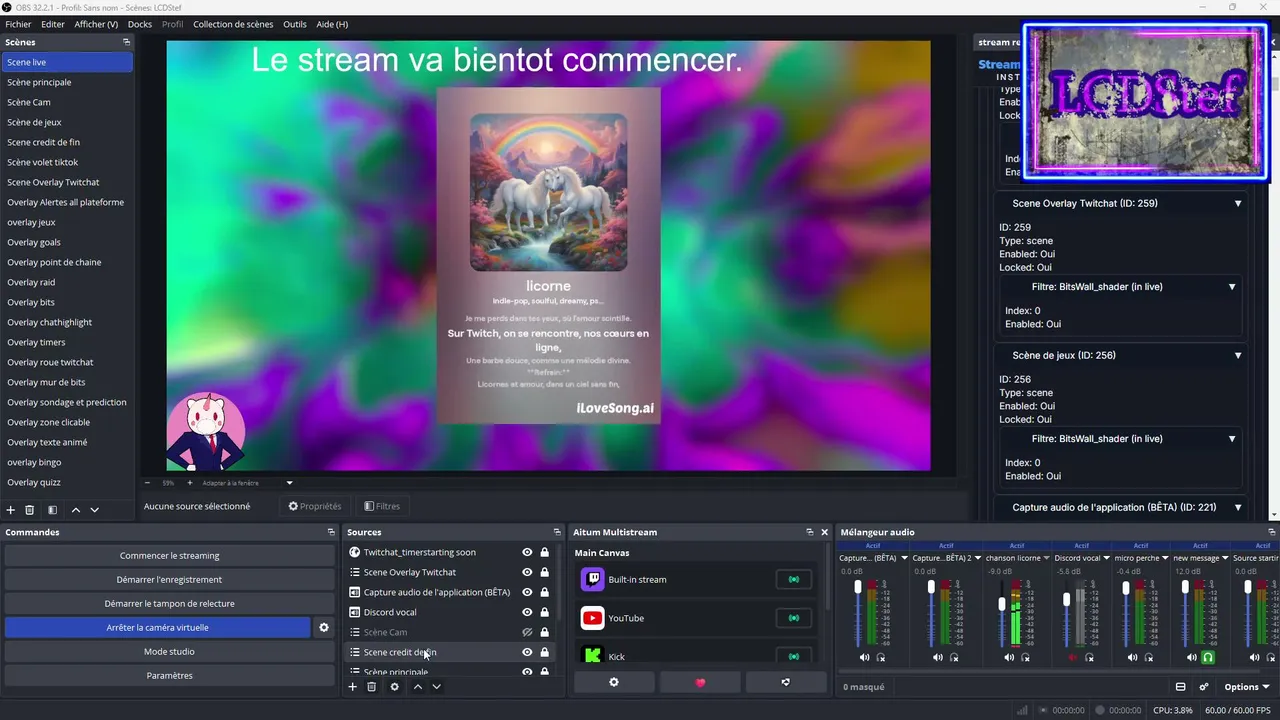
Task: Remove selected source with trash icon
Action: [372, 687]
